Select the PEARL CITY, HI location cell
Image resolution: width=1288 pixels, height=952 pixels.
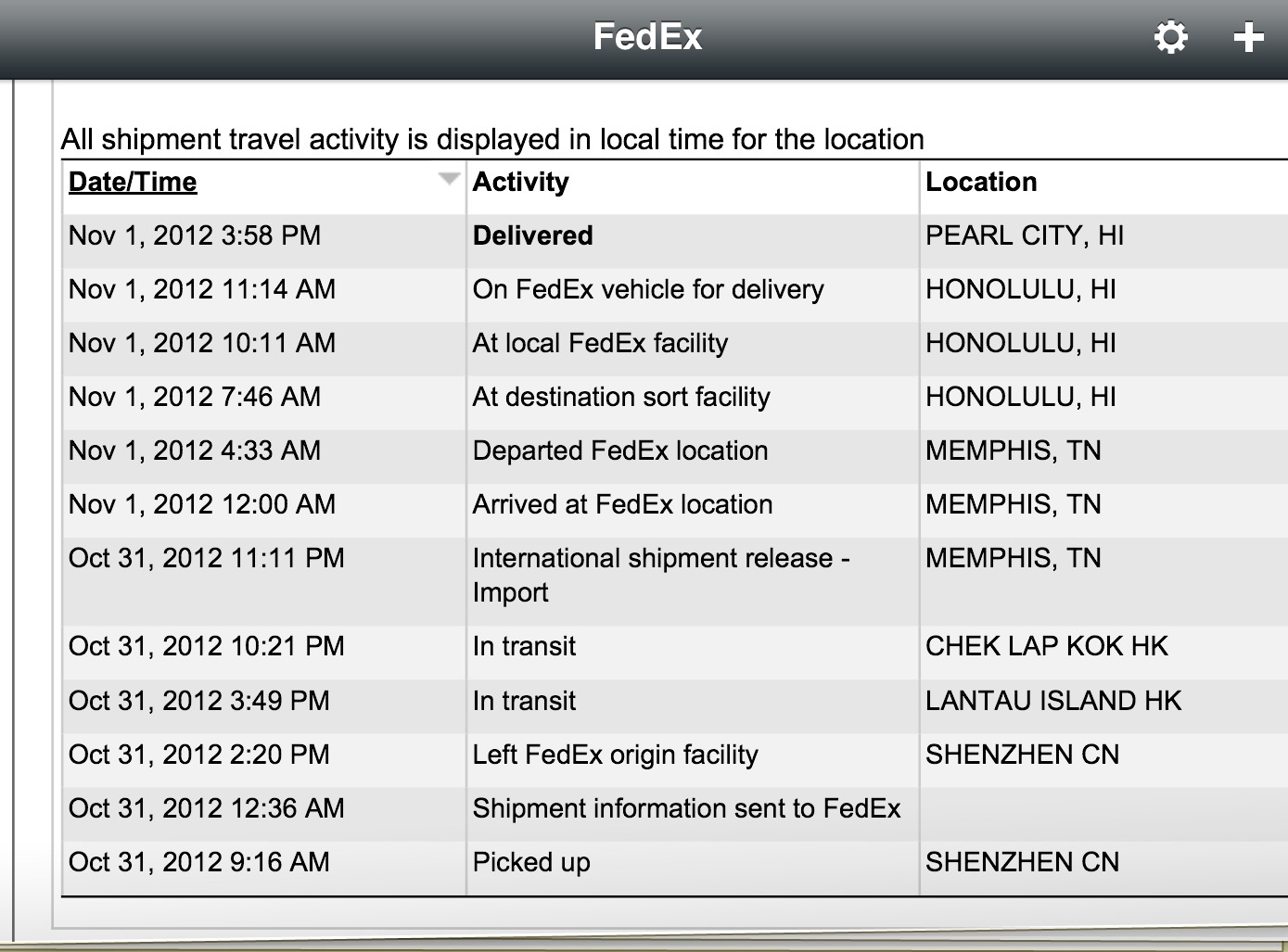point(1025,235)
